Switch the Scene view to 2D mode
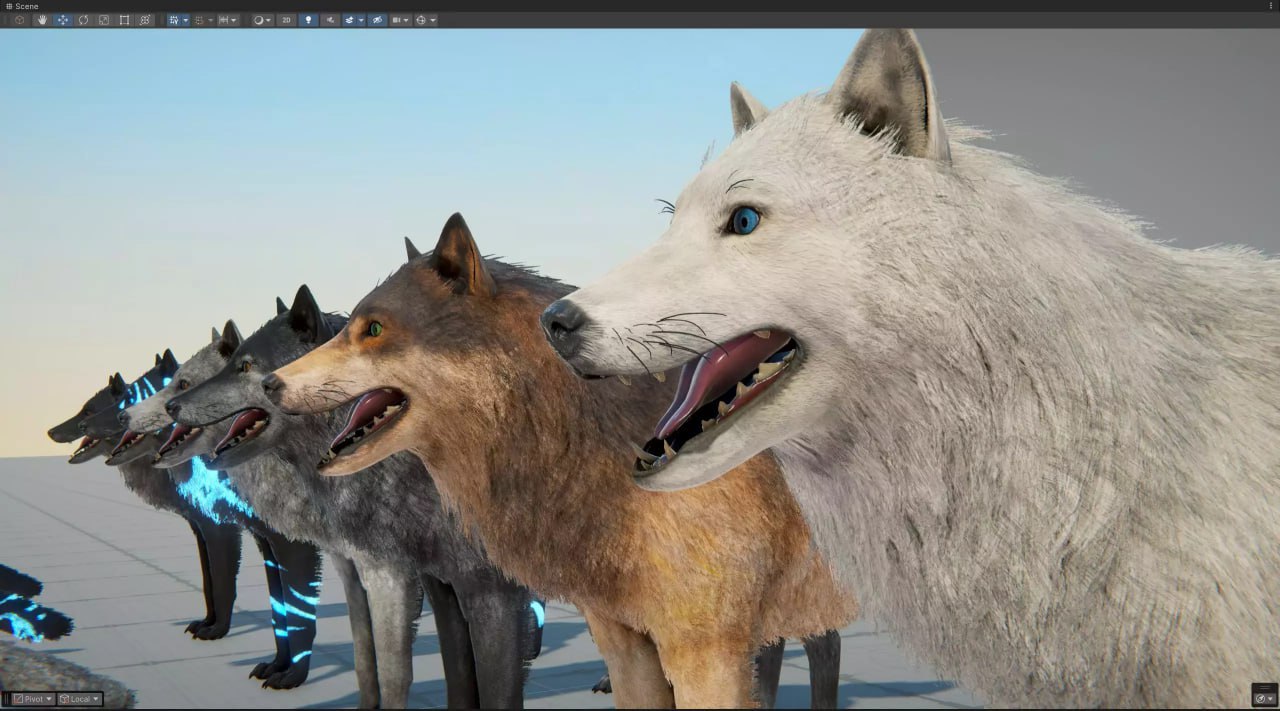 click(287, 19)
